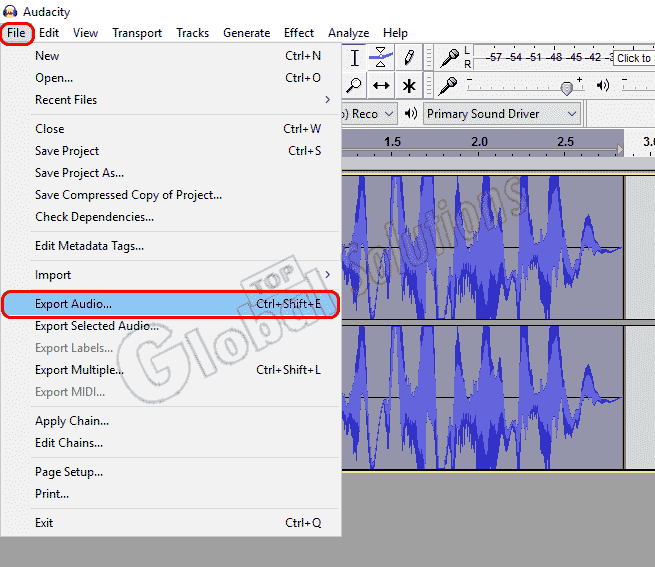The height and width of the screenshot is (567, 655).
Task: Select the Selection (I-beam) tool
Action: tap(355, 57)
